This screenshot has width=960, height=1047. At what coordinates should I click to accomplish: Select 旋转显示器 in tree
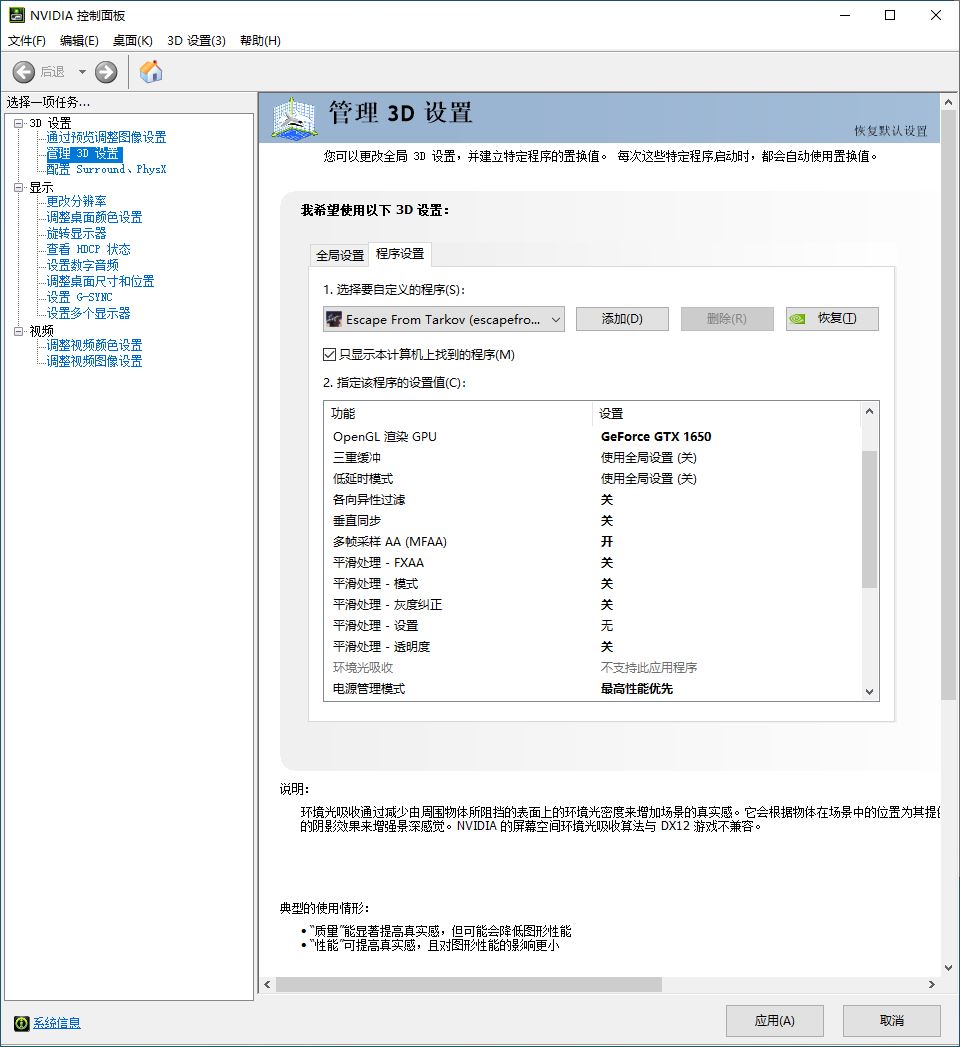click(76, 233)
